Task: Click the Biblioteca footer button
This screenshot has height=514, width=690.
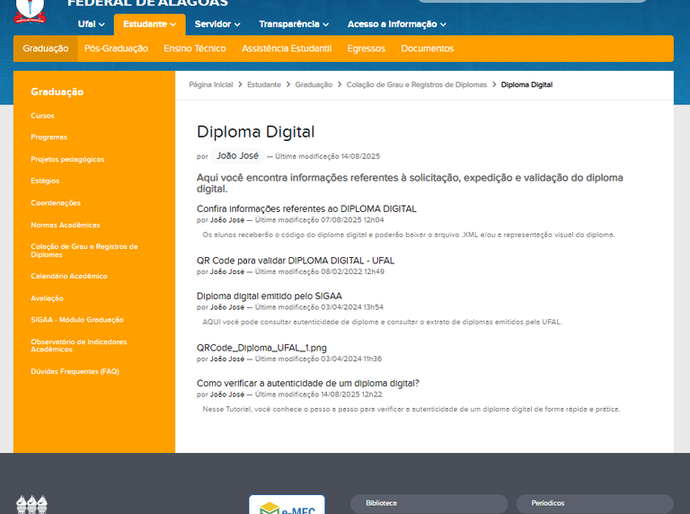Action: tap(429, 503)
